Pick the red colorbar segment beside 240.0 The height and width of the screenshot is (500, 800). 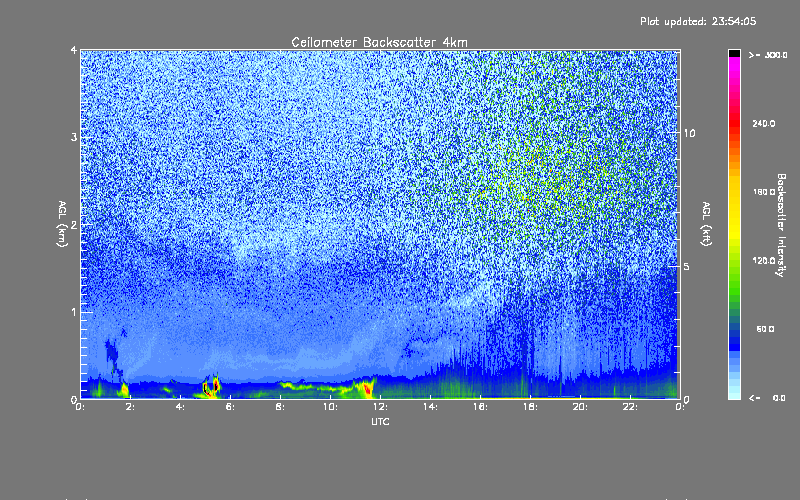pos(734,123)
